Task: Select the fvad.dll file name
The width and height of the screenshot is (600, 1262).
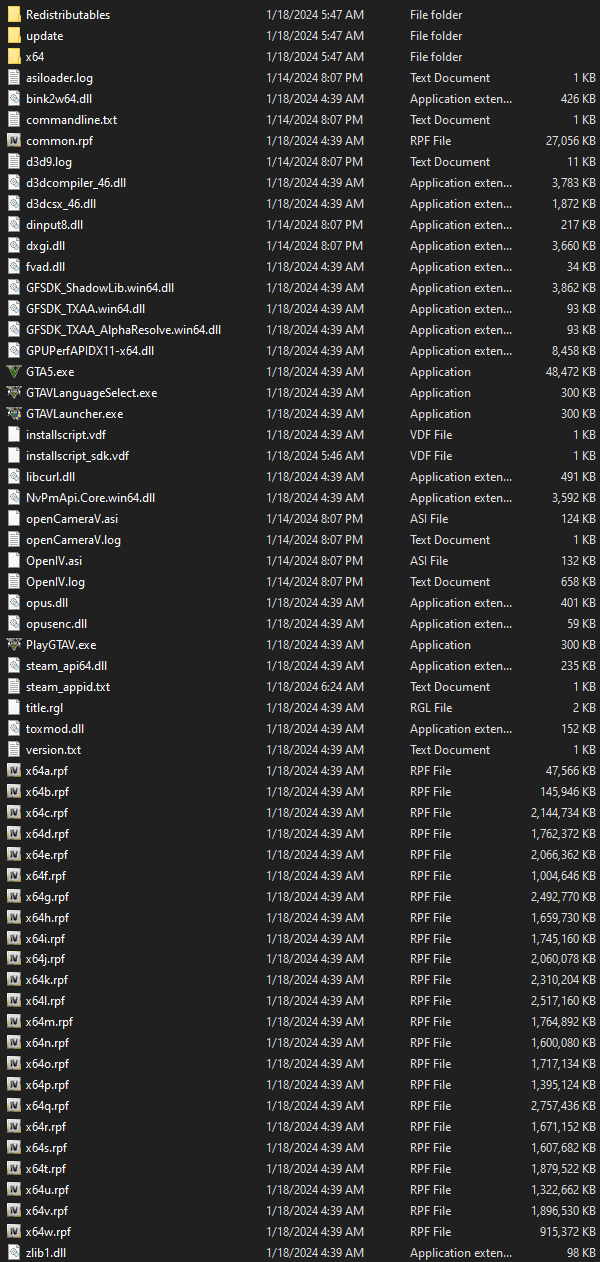Action: (x=46, y=267)
